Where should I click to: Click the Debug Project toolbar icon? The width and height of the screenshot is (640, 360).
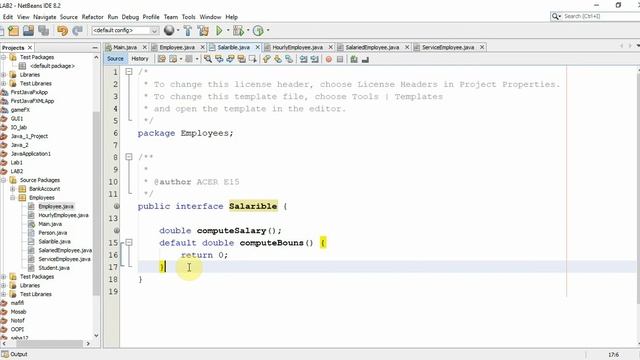click(x=238, y=31)
